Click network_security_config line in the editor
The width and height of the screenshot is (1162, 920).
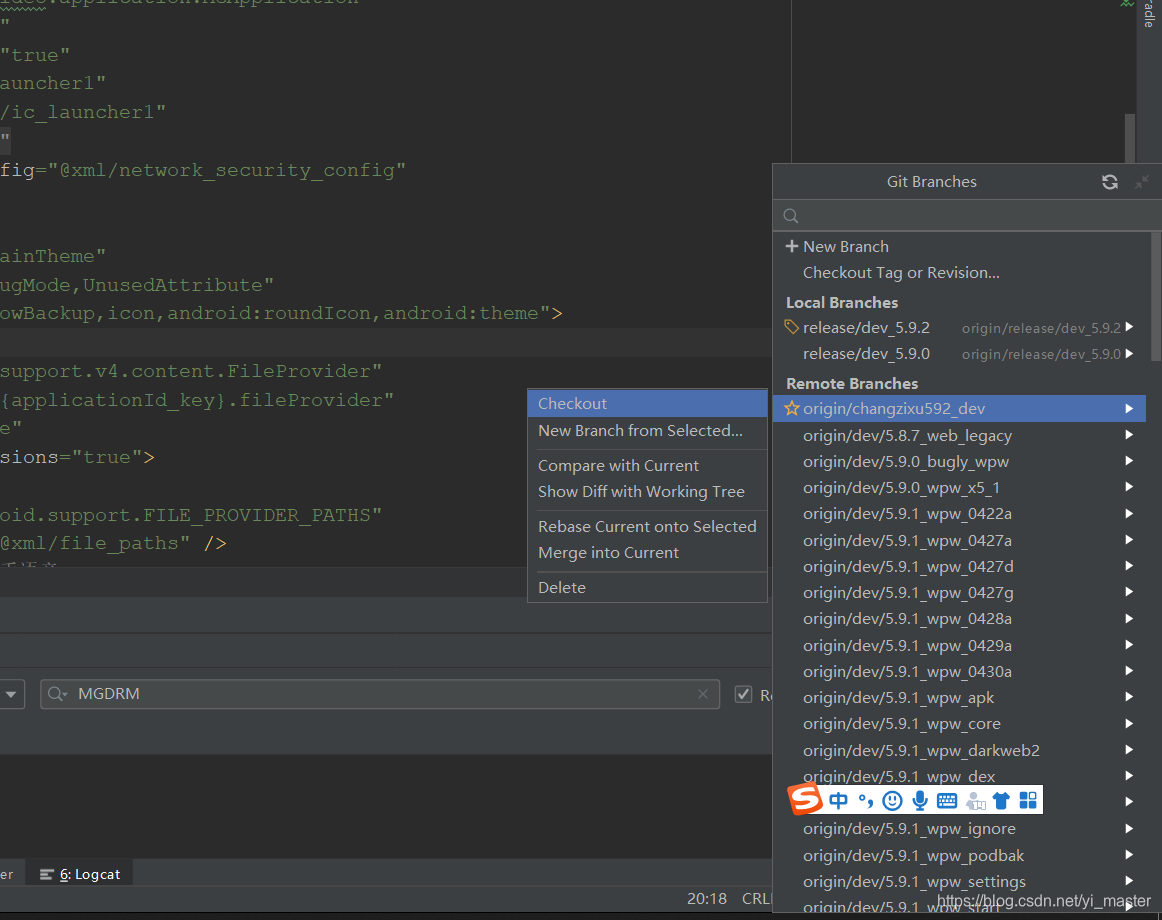203,170
